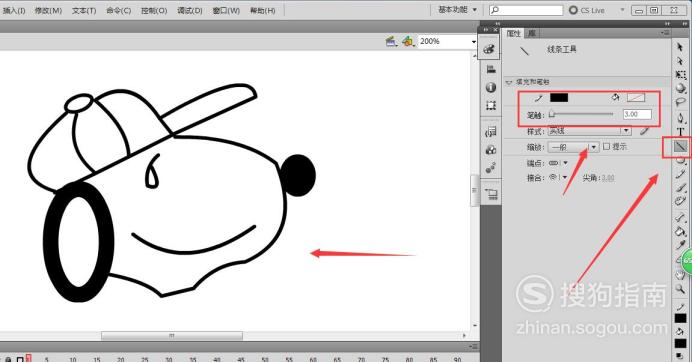Open the 帮助(H) menu
This screenshot has width=692, height=362.
(263, 10)
